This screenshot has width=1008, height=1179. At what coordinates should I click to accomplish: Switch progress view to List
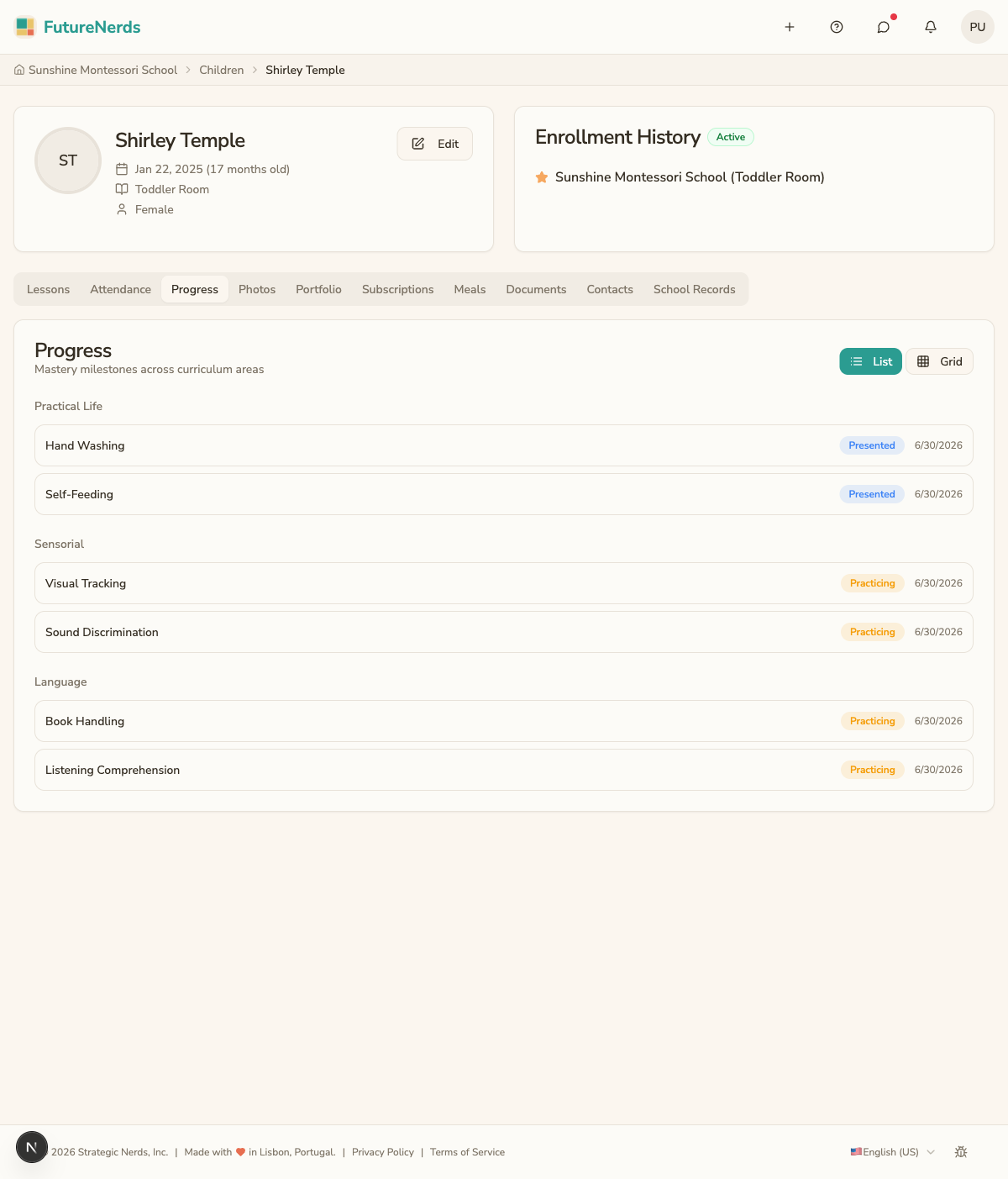coord(871,361)
